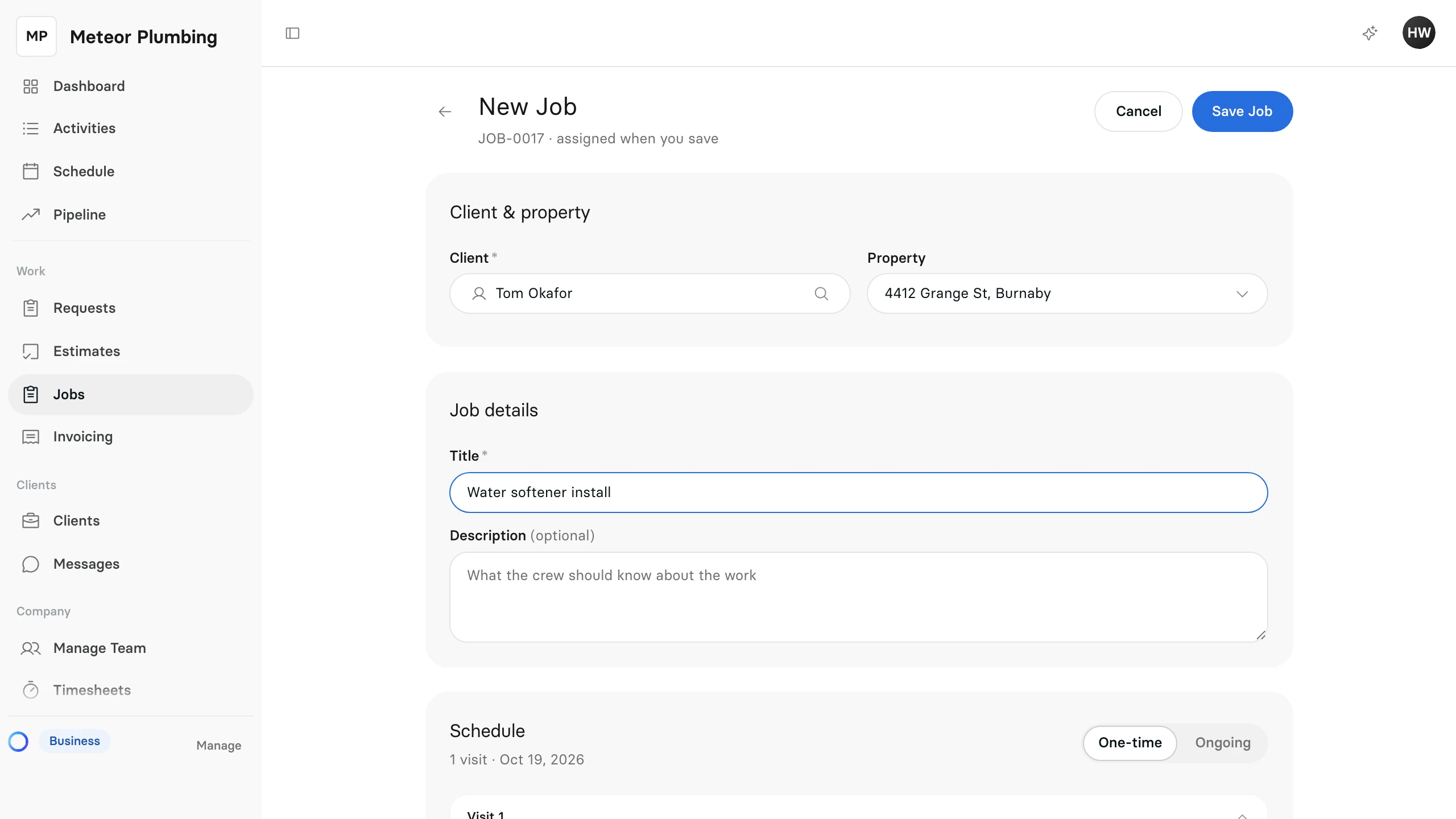Viewport: 1456px width, 819px height.
Task: Click the Timesheets stopwatch icon
Action: click(31, 690)
